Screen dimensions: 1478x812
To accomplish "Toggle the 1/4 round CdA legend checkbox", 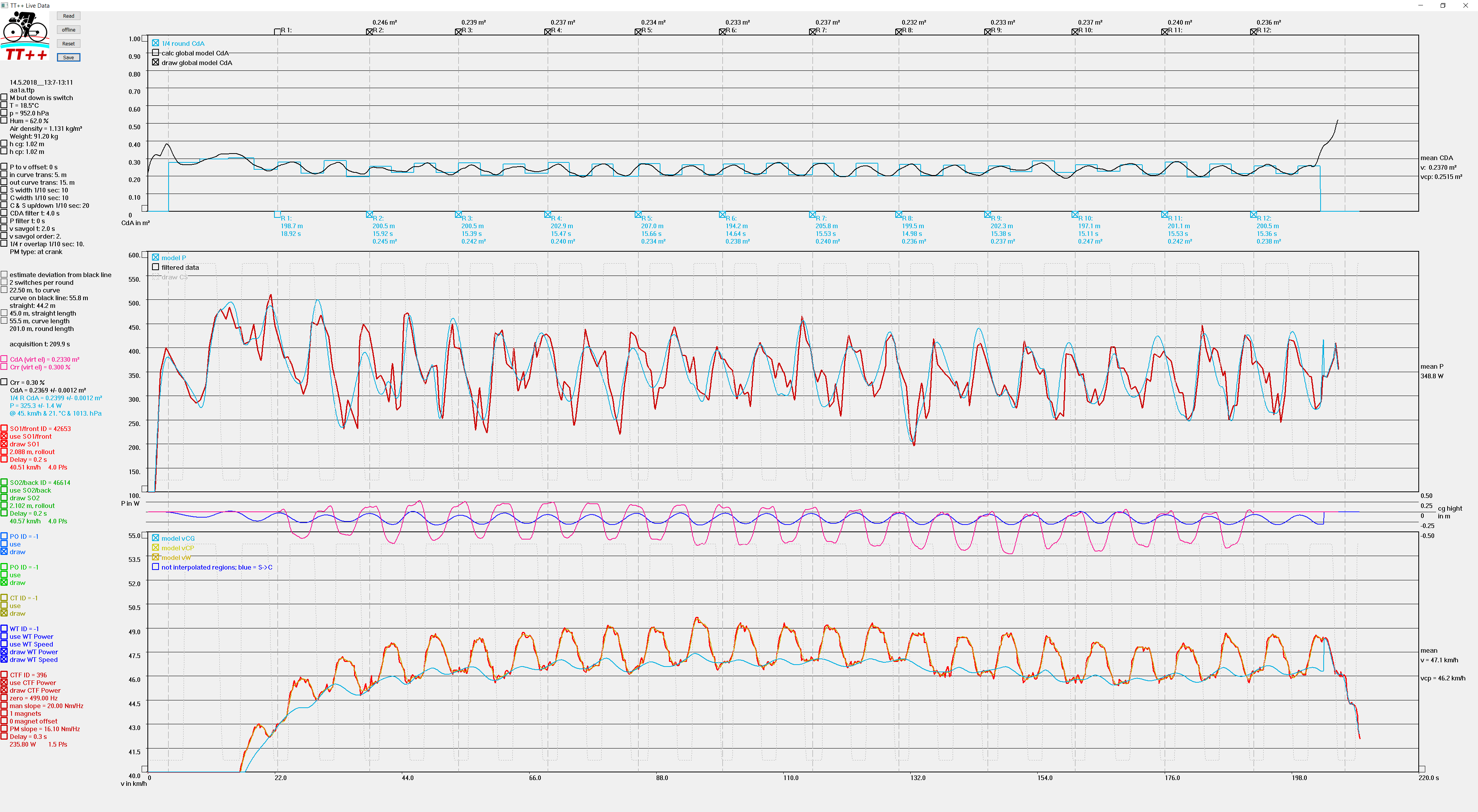I will click(x=155, y=43).
